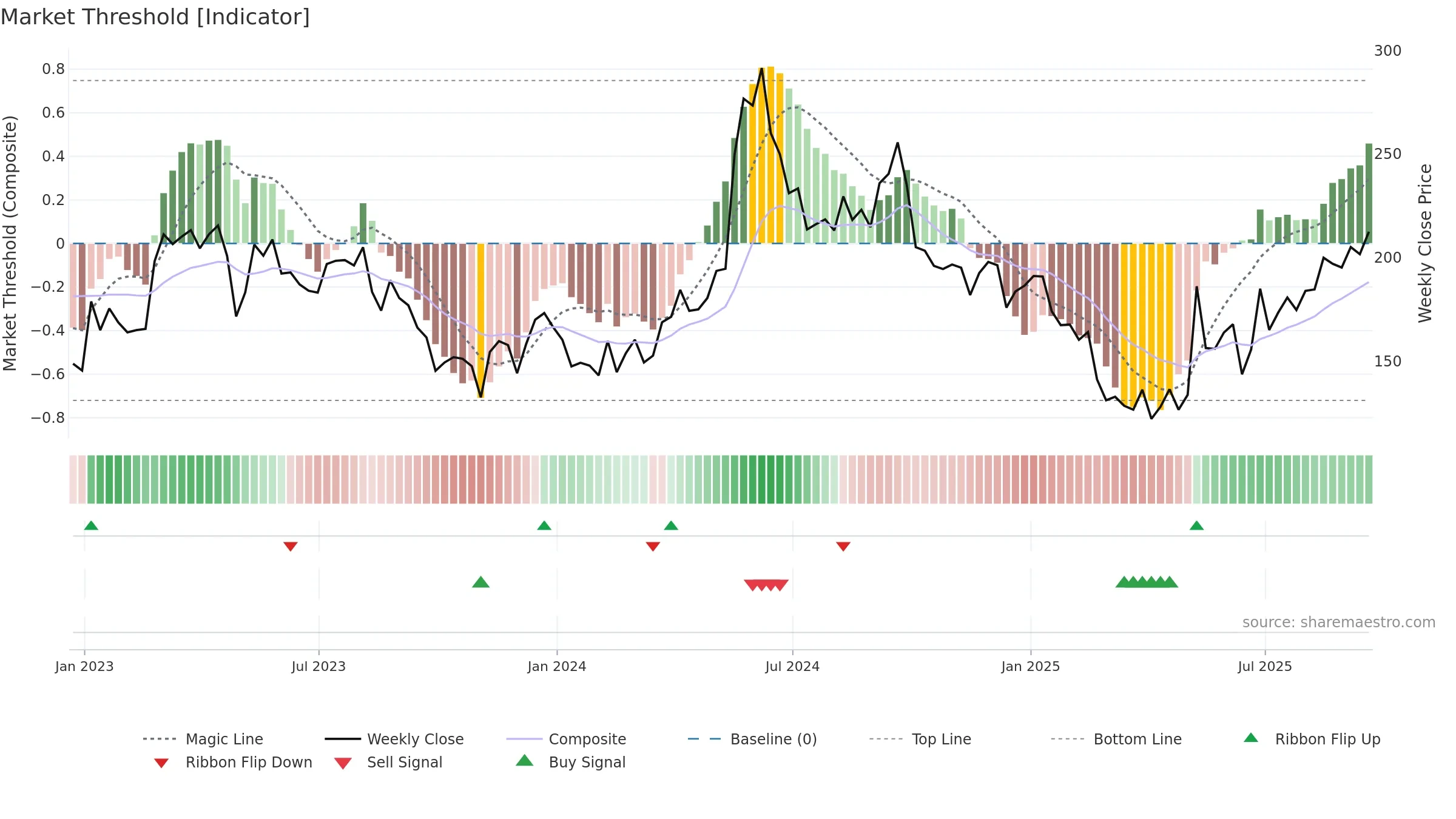Click the Jan 2025 x-axis label
The image size is (1456, 819).
(1031, 667)
